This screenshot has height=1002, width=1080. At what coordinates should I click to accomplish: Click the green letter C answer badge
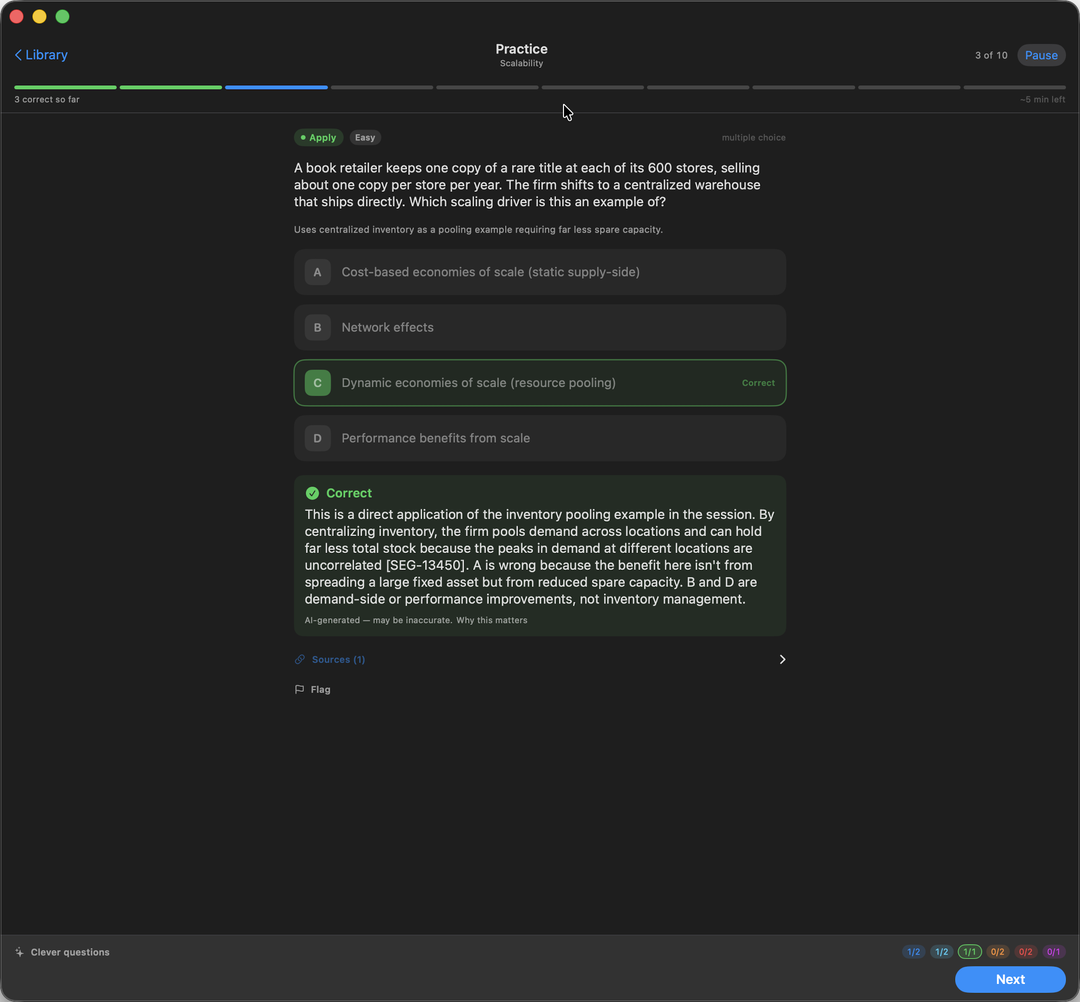[x=318, y=383]
